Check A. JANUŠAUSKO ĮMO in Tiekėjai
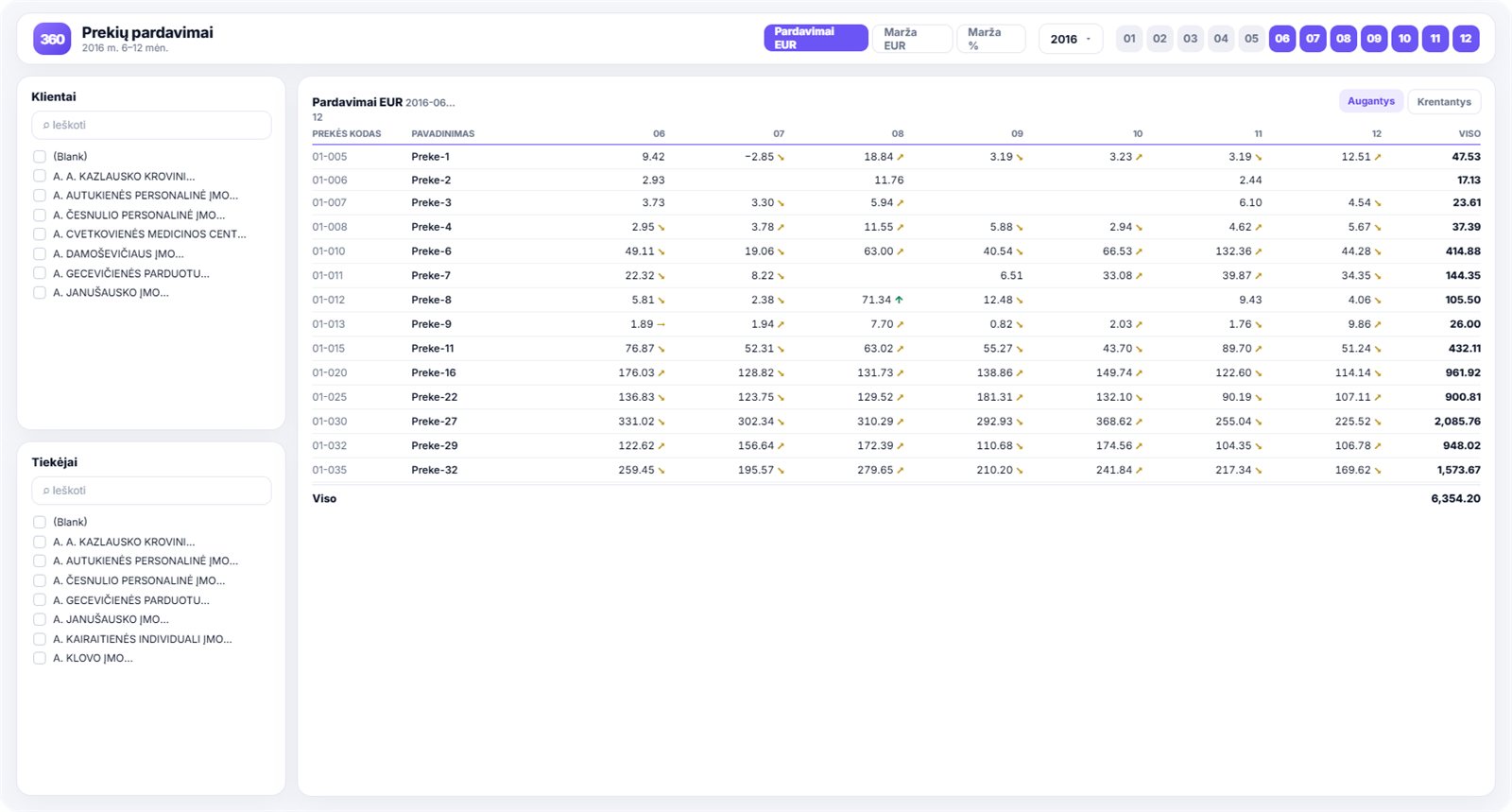Image resolution: width=1512 pixels, height=812 pixels. (40, 619)
